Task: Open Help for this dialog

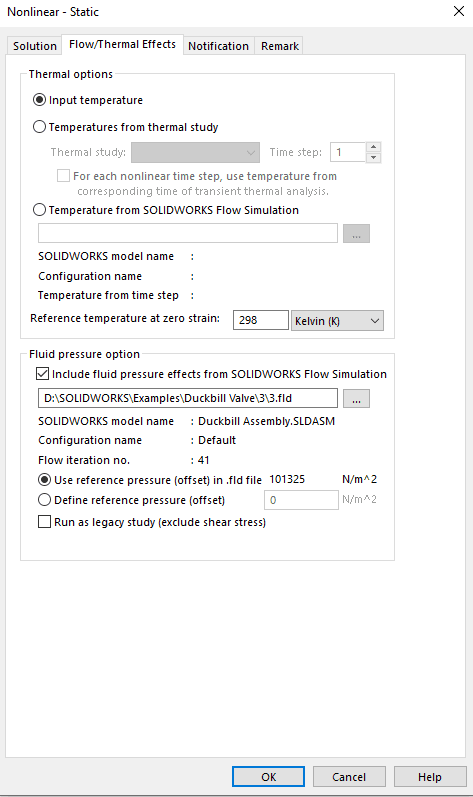Action: click(430, 777)
